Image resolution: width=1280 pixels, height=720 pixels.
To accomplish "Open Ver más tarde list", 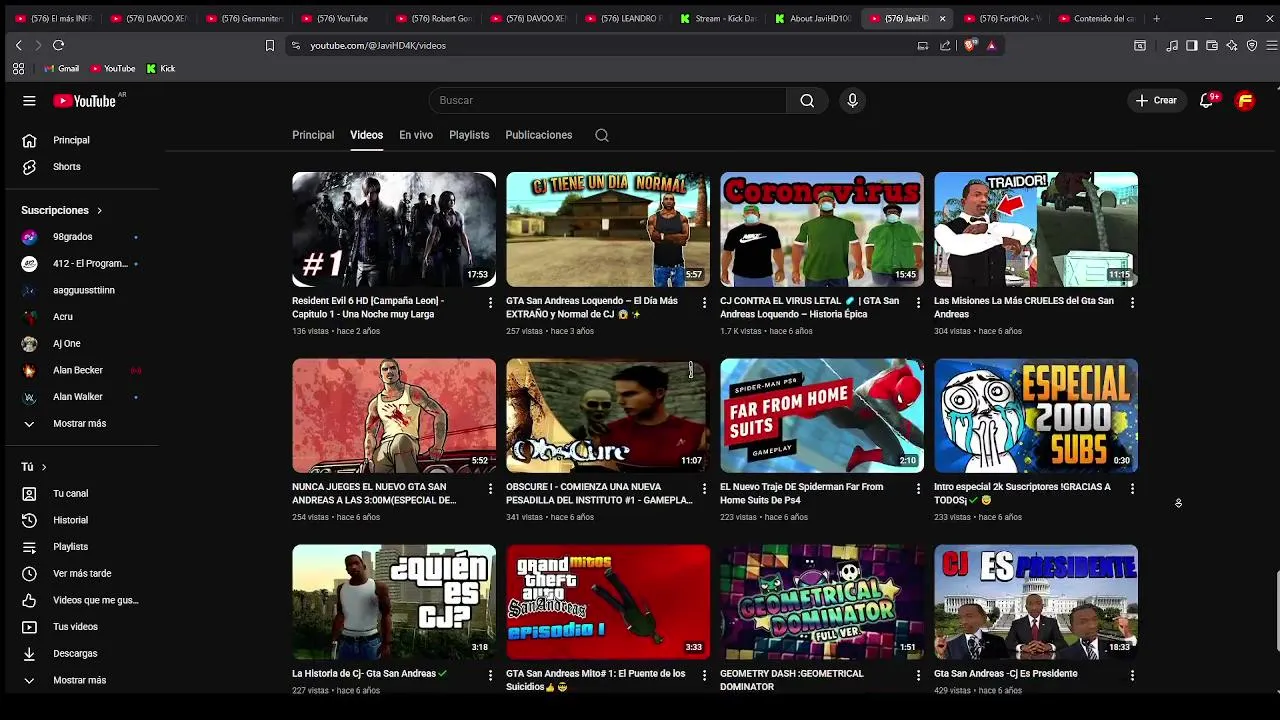I will 82,574.
